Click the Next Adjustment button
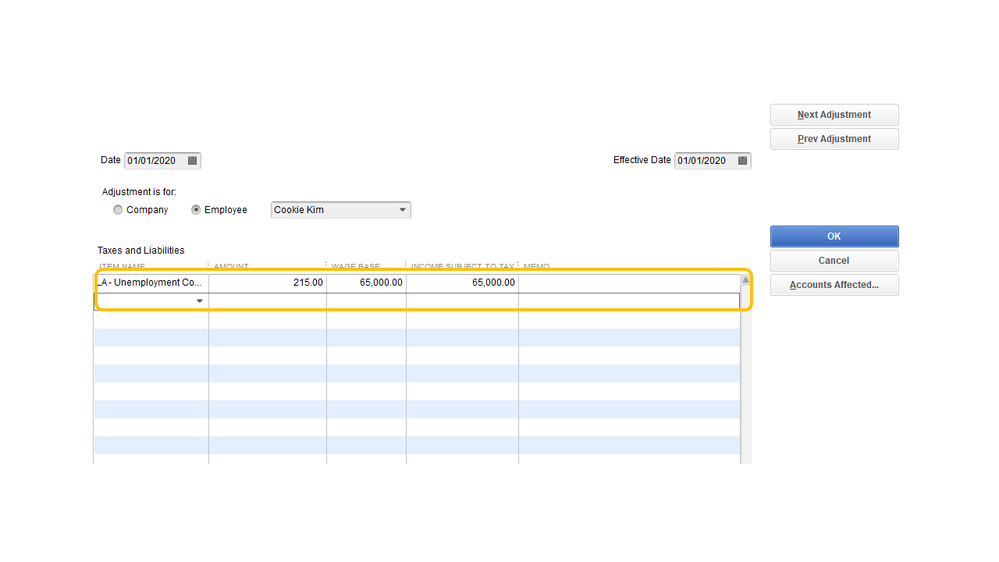This screenshot has width=999, height=562. (834, 115)
